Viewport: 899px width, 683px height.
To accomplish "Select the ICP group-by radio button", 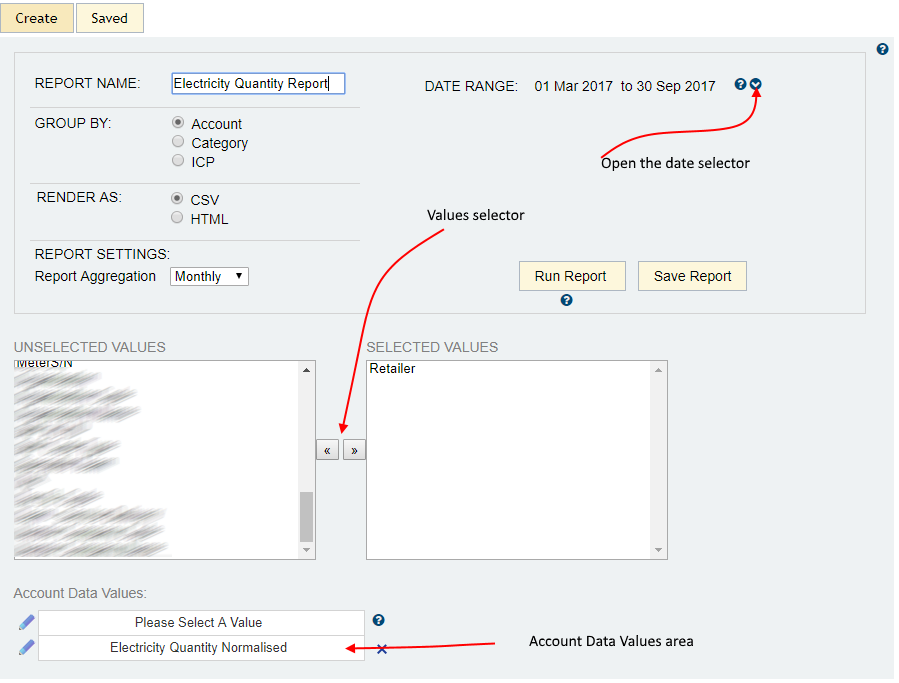I will click(178, 161).
